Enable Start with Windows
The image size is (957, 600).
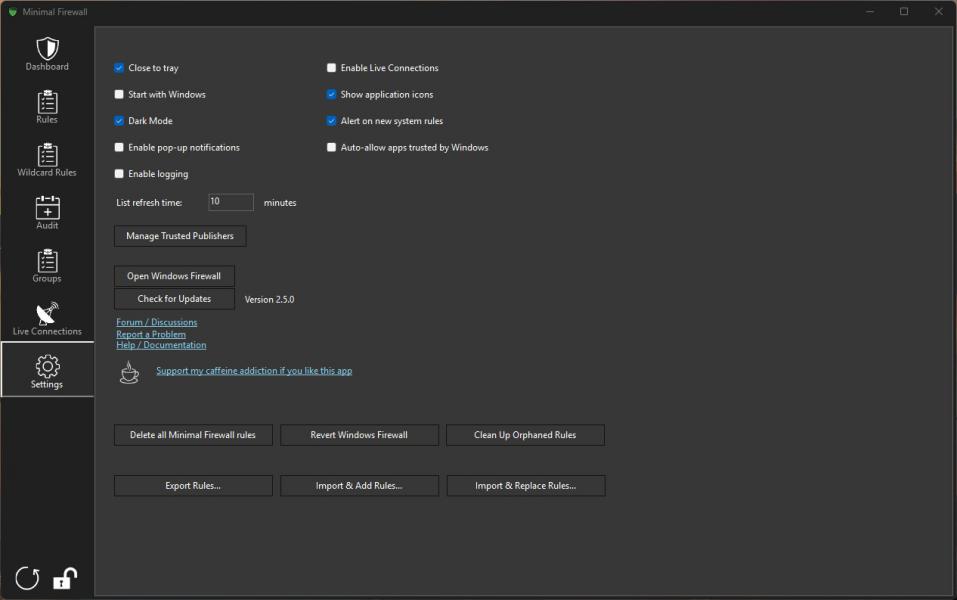pyautogui.click(x=119, y=95)
